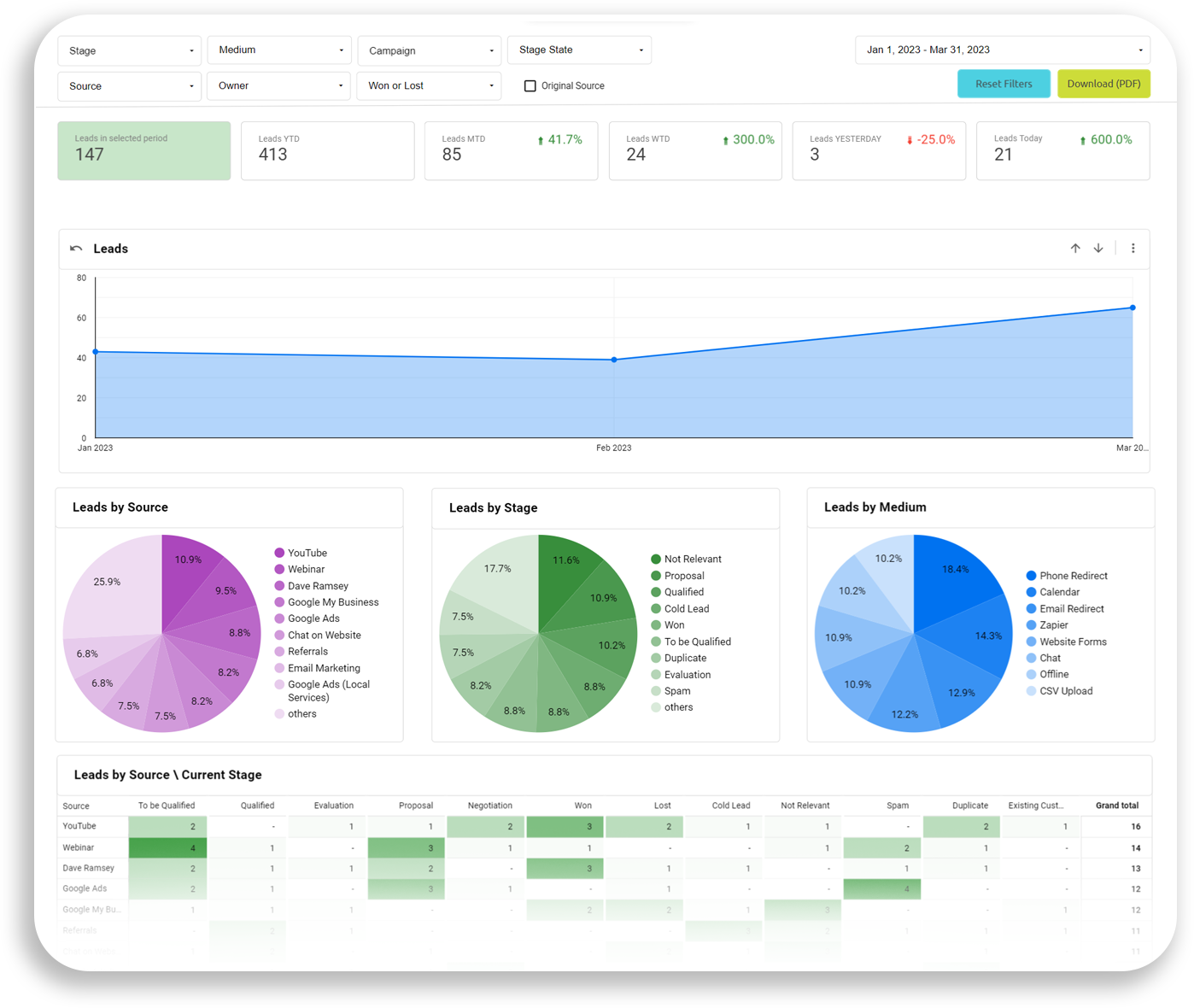Click the purple YouTube legend color dot

coord(278,553)
